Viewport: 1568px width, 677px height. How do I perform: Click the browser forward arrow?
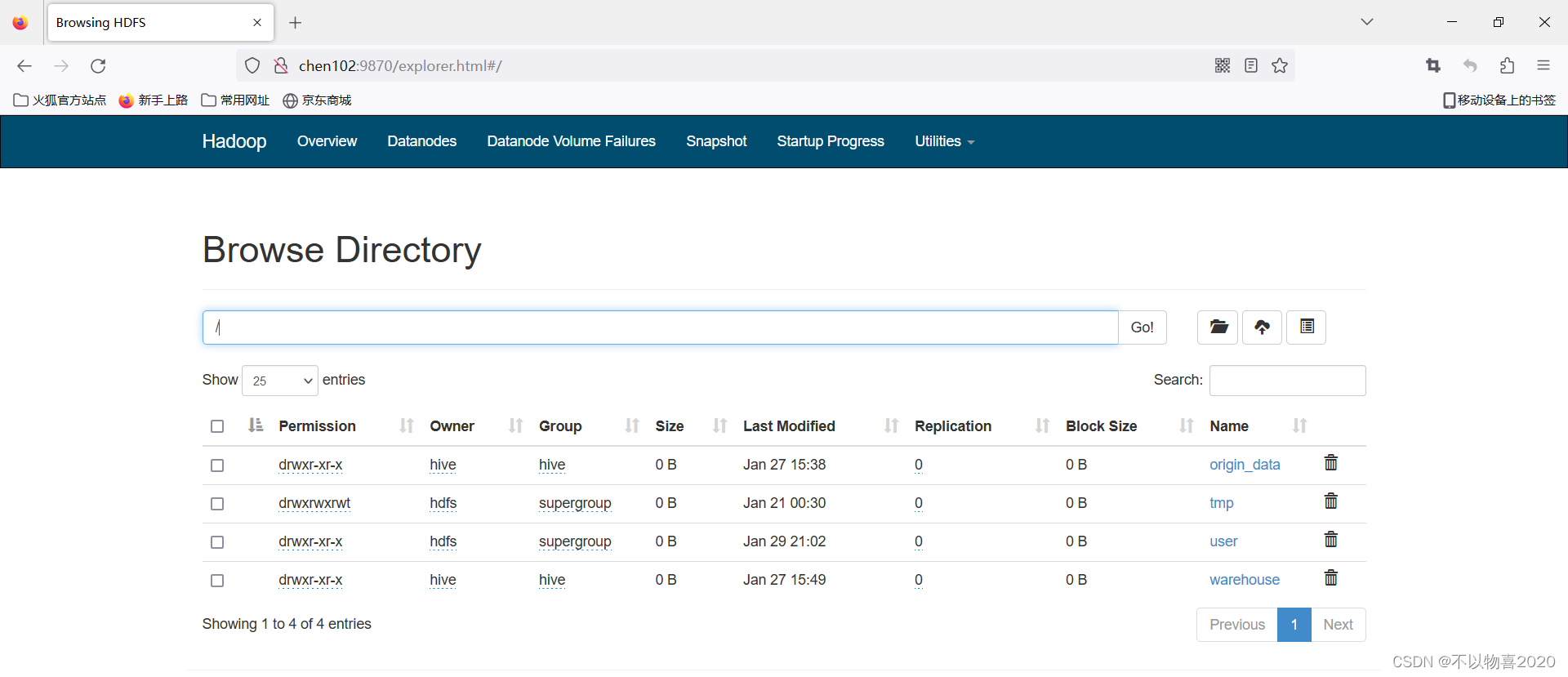pos(61,66)
